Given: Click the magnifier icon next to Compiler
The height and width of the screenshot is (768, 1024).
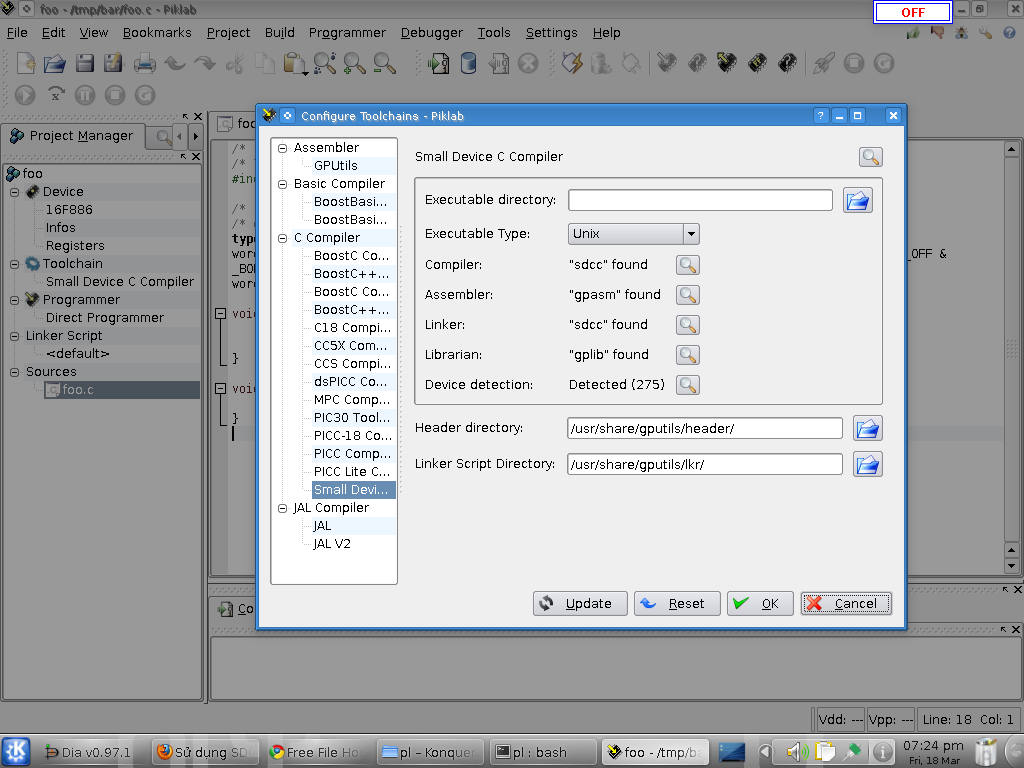Looking at the screenshot, I should click(687, 265).
